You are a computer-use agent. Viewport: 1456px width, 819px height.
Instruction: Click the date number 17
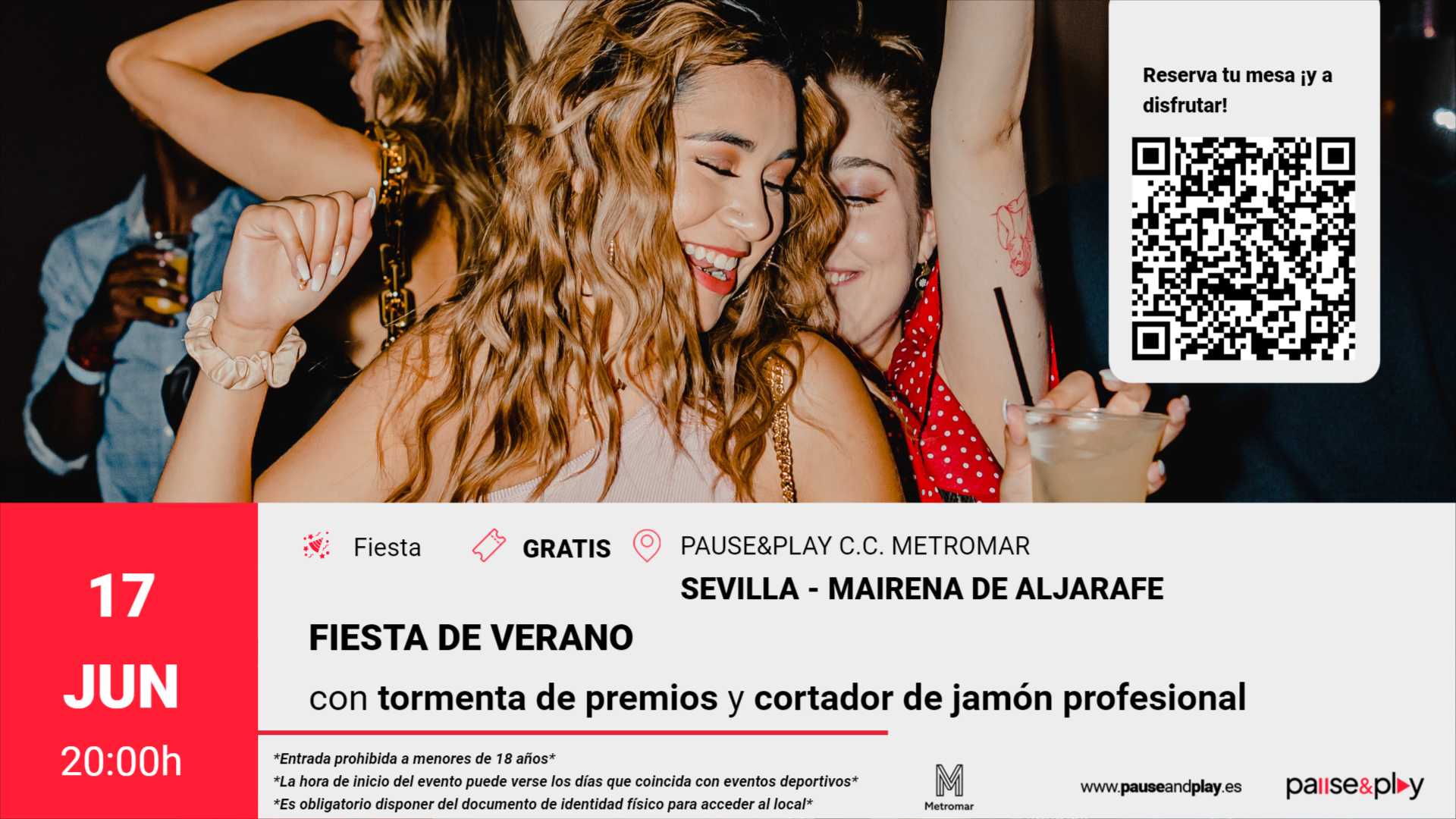[122, 596]
